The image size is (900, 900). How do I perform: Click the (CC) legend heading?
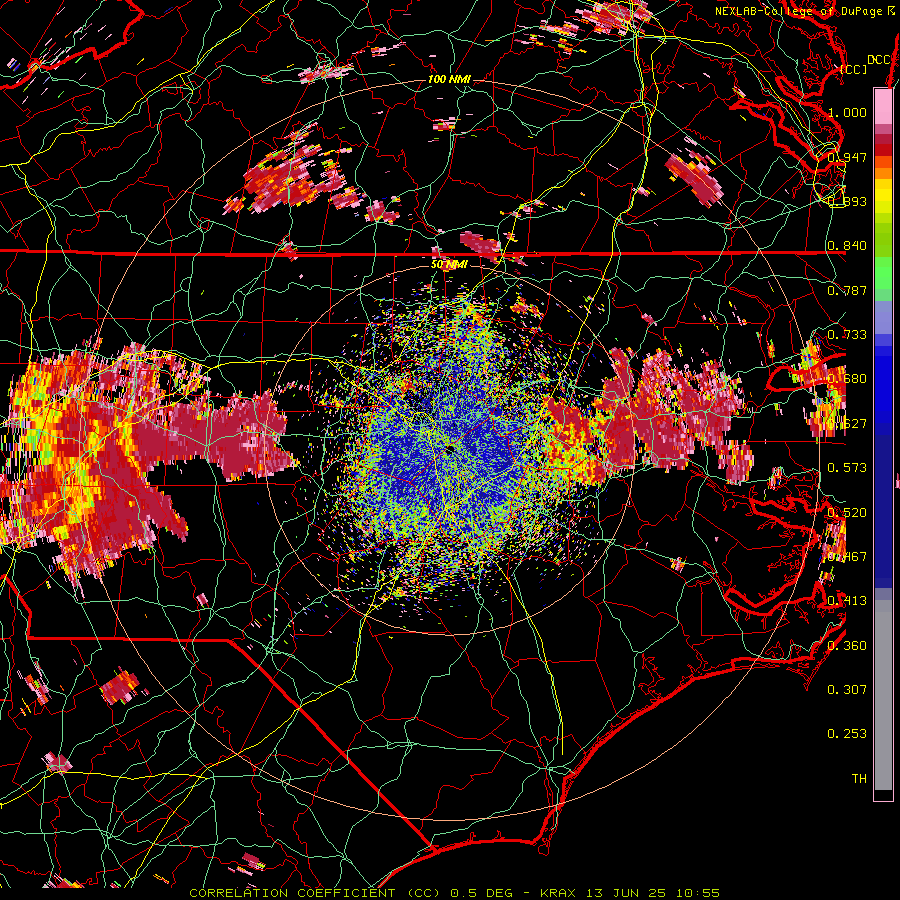pos(854,70)
